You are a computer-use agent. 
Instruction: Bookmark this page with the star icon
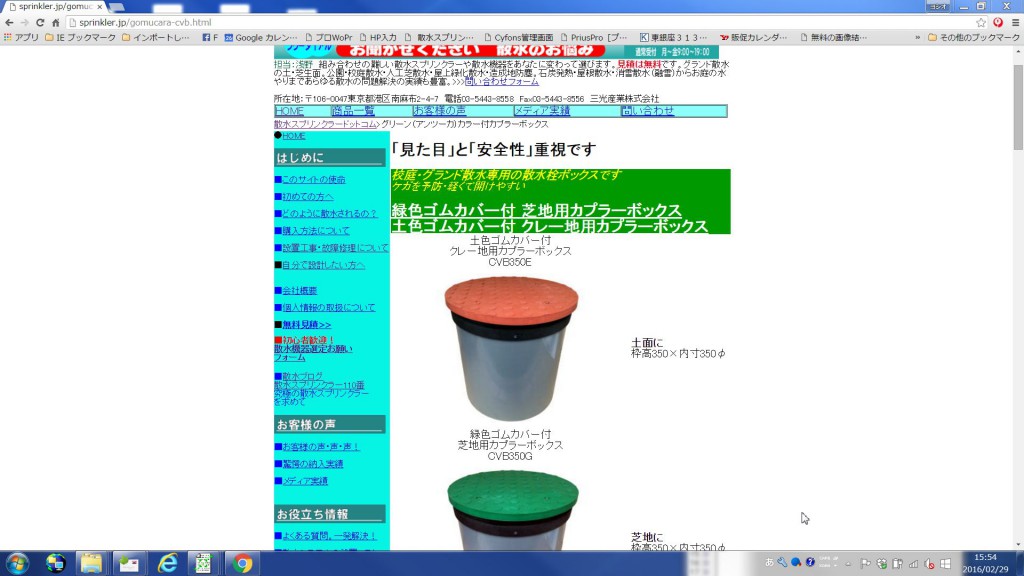[x=981, y=22]
